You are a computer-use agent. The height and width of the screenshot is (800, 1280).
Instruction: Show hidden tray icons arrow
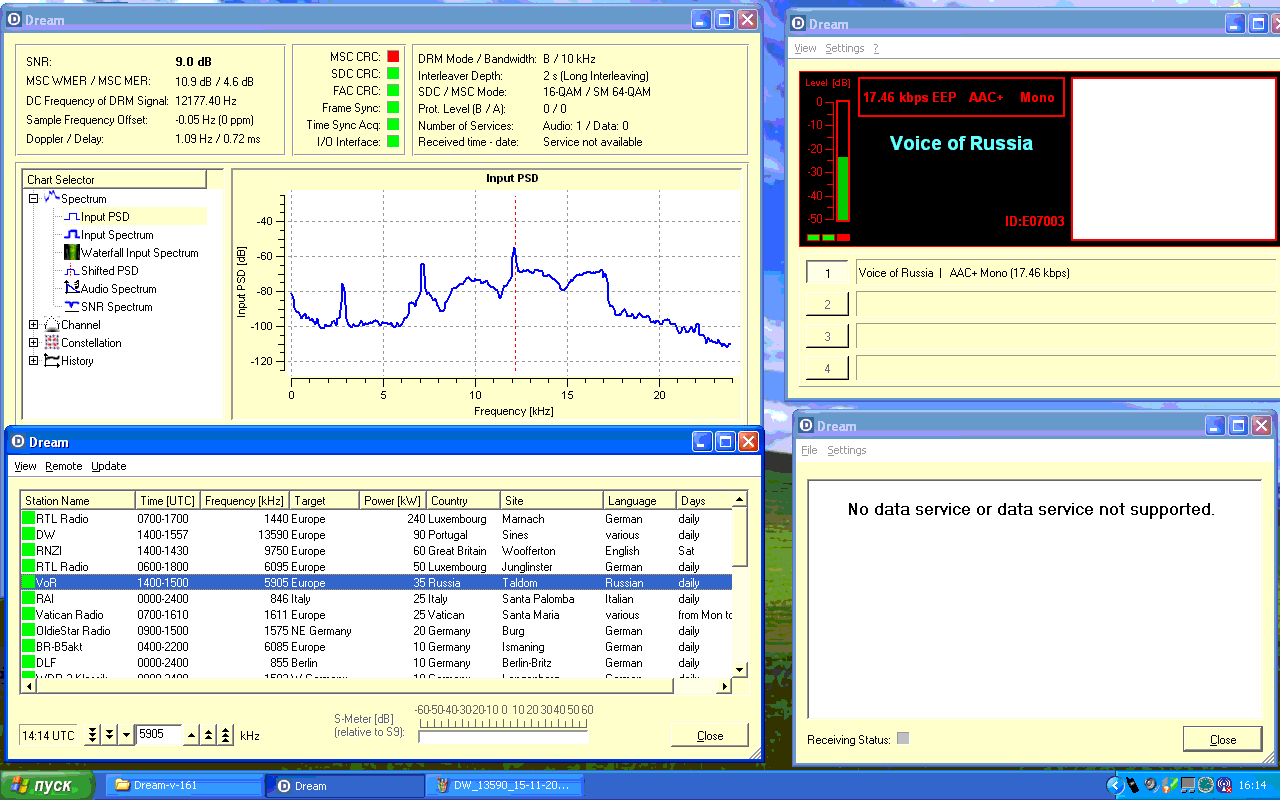(1115, 785)
